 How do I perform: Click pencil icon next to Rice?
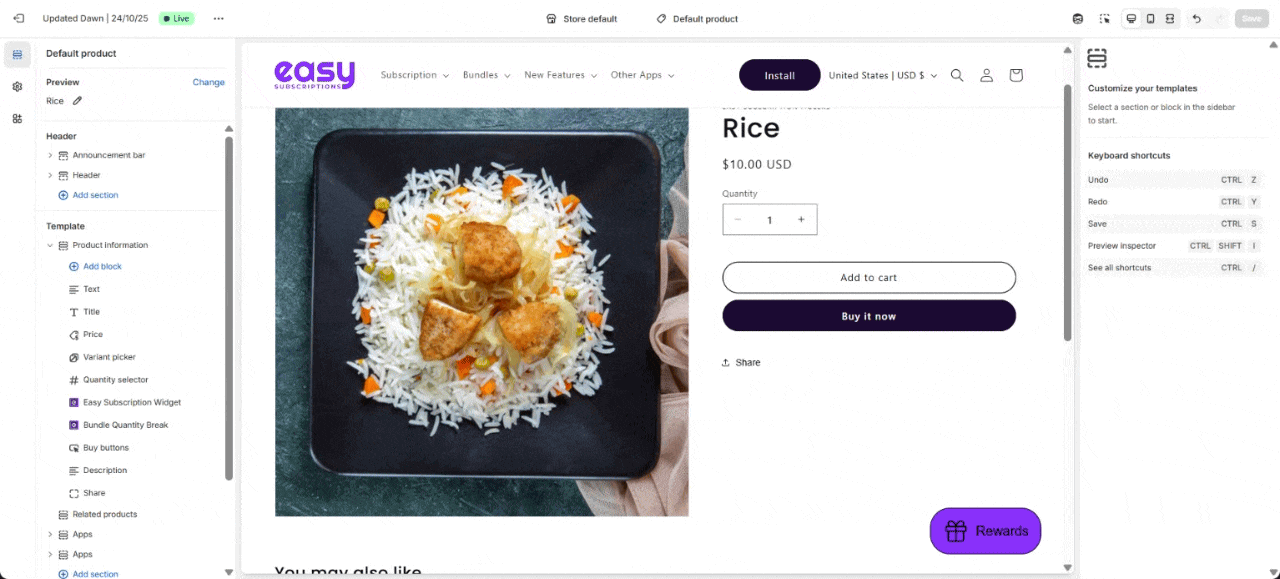[77, 101]
